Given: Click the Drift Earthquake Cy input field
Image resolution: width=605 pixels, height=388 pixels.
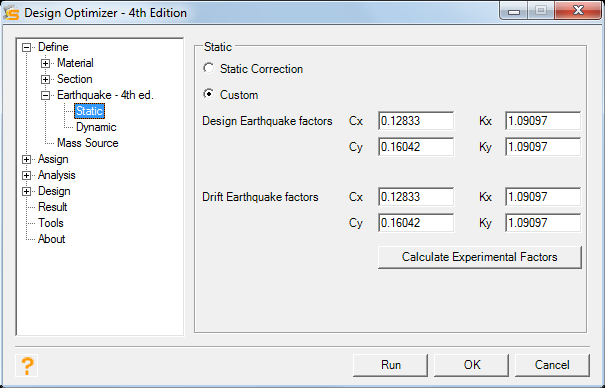Looking at the screenshot, I should [x=416, y=223].
